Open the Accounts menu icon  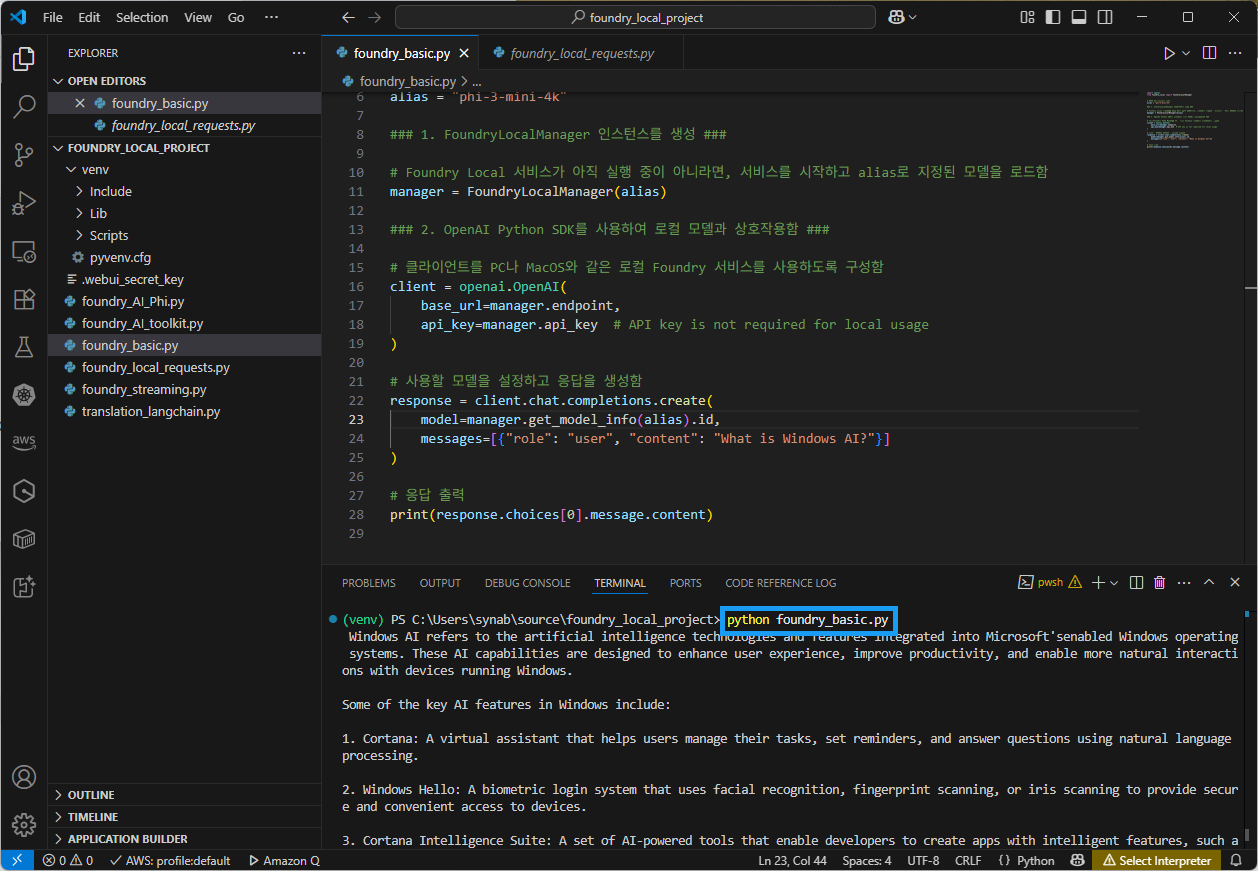(x=24, y=777)
